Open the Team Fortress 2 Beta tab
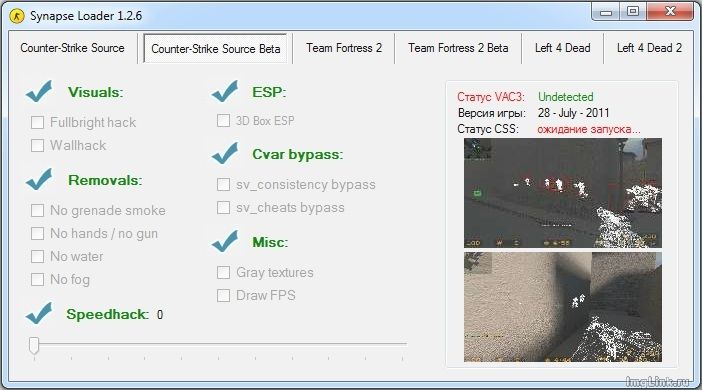Screen dimensions: 702x390 458,48
